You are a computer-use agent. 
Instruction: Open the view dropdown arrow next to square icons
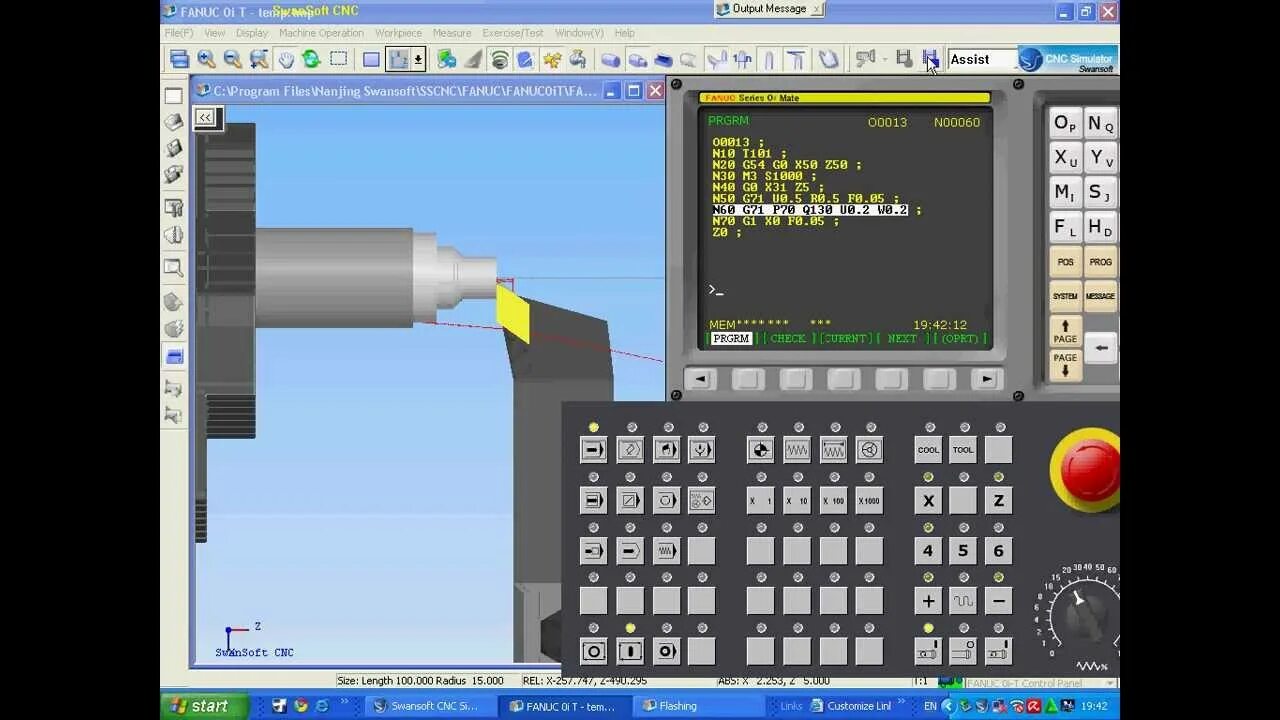coord(418,59)
